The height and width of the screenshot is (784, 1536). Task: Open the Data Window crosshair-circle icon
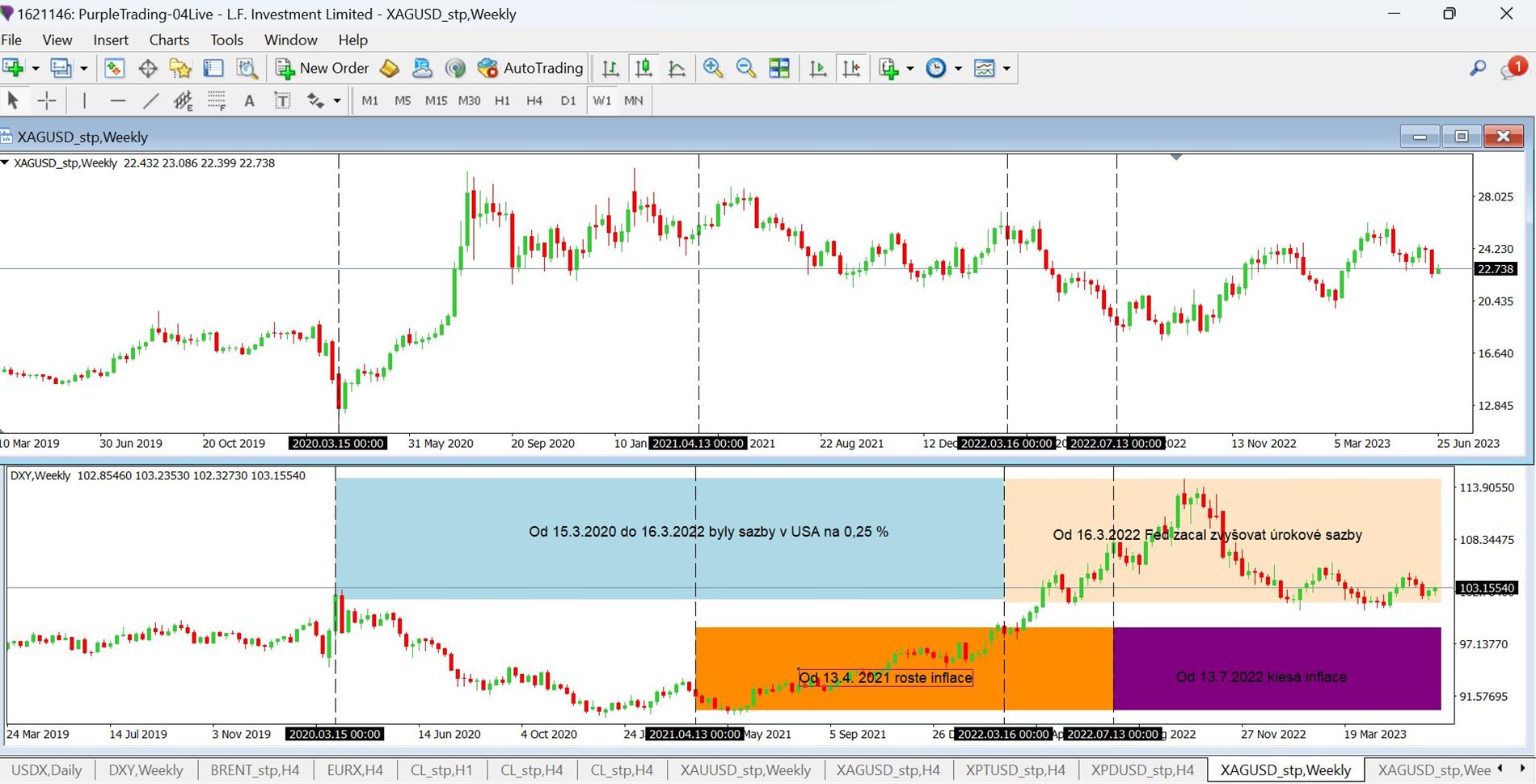click(147, 69)
